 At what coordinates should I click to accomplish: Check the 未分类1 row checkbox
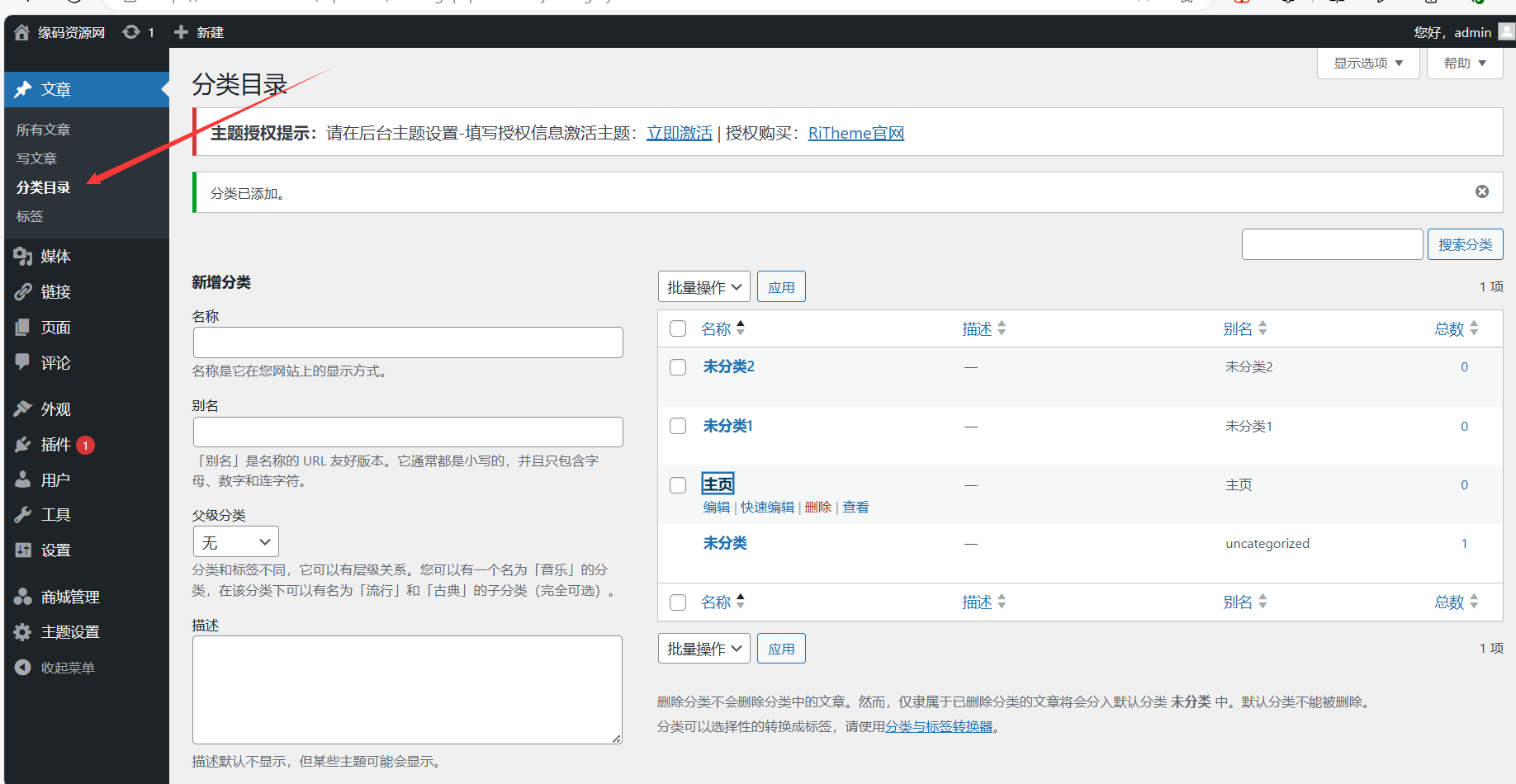click(678, 426)
